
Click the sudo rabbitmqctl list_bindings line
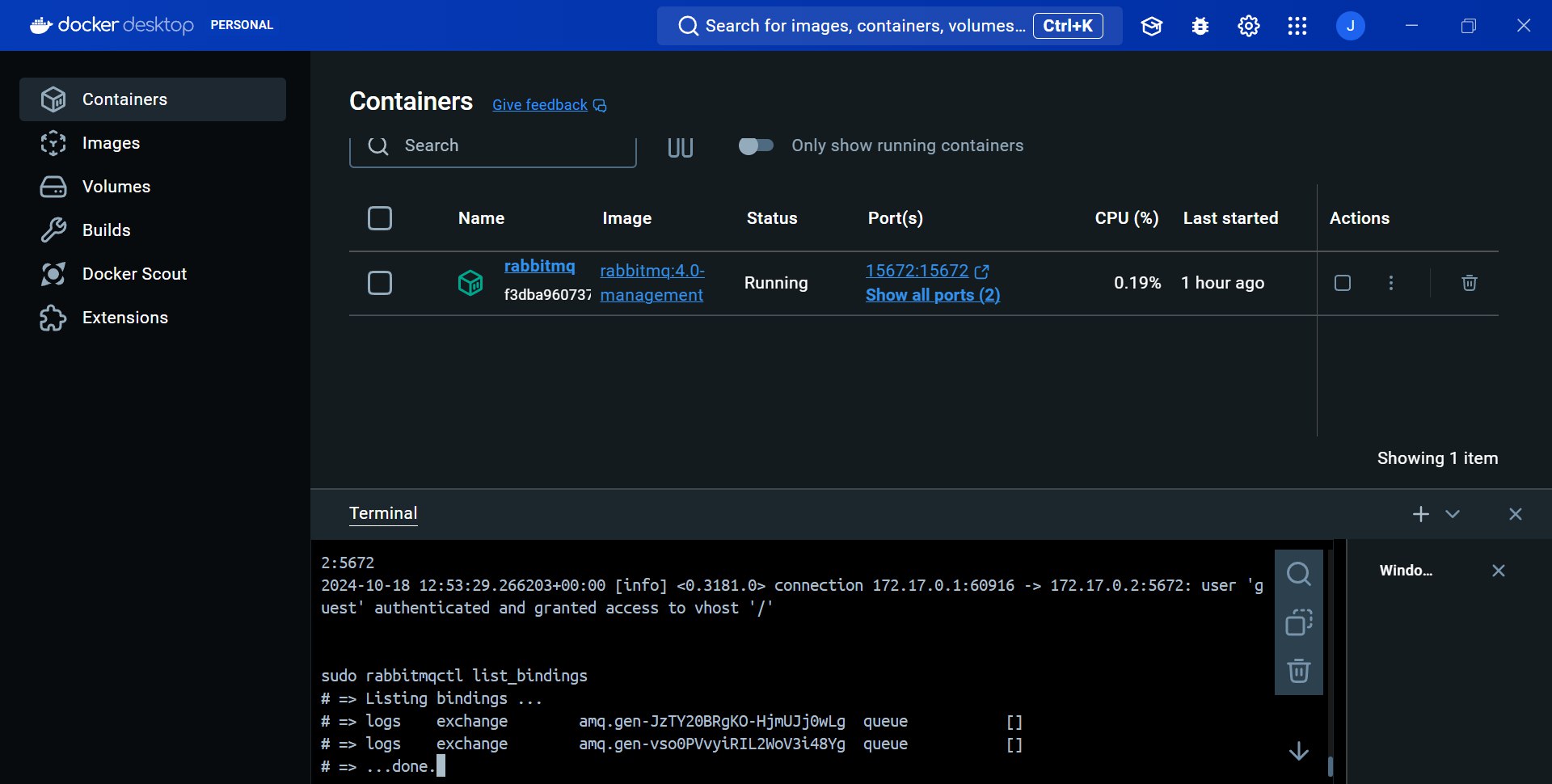[x=454, y=676]
